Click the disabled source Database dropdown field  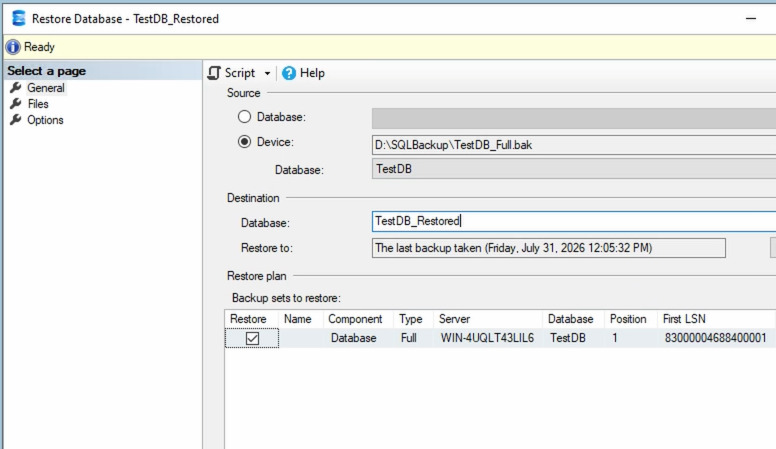tap(574, 119)
